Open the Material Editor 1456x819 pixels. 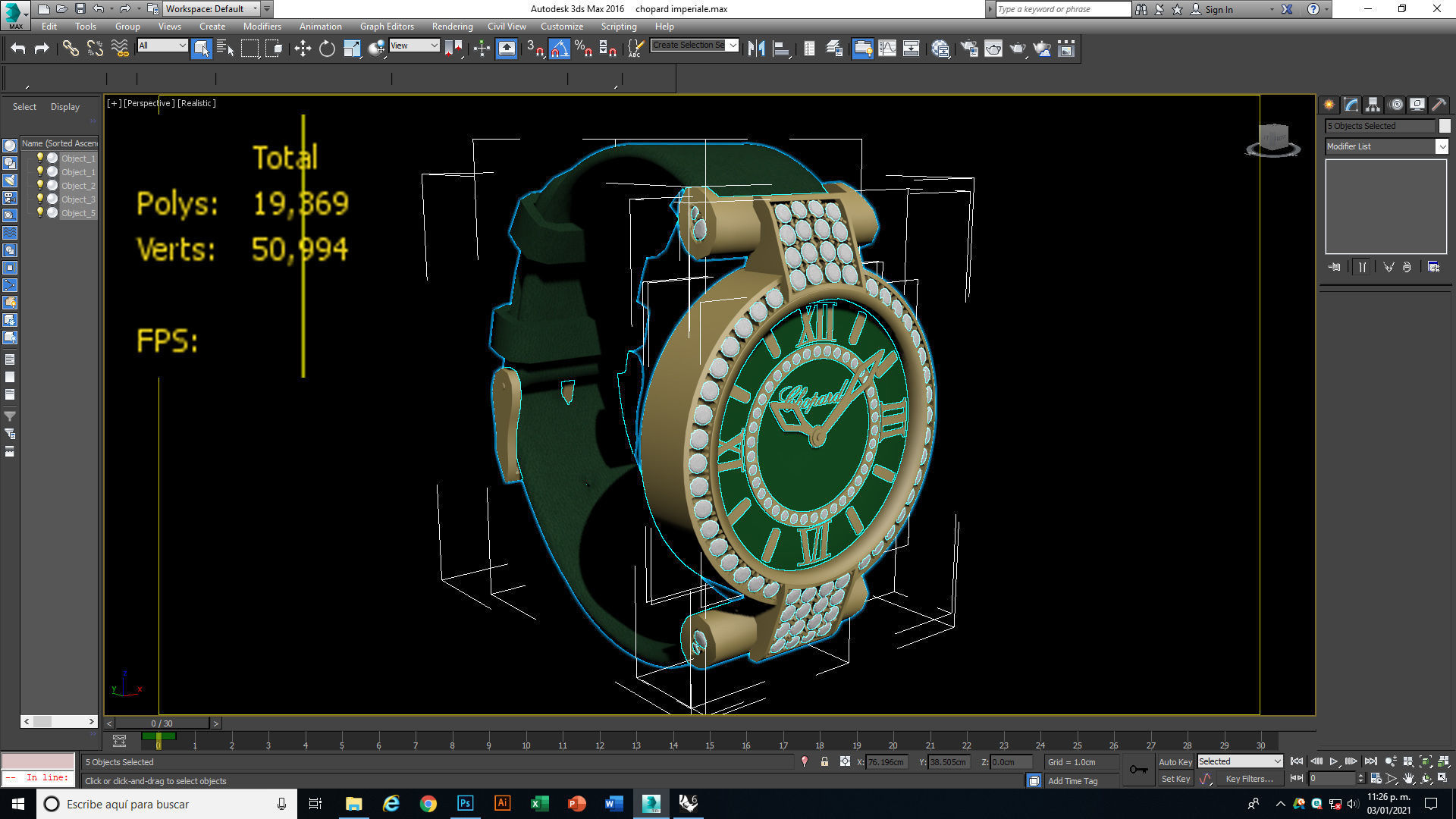tap(941, 49)
